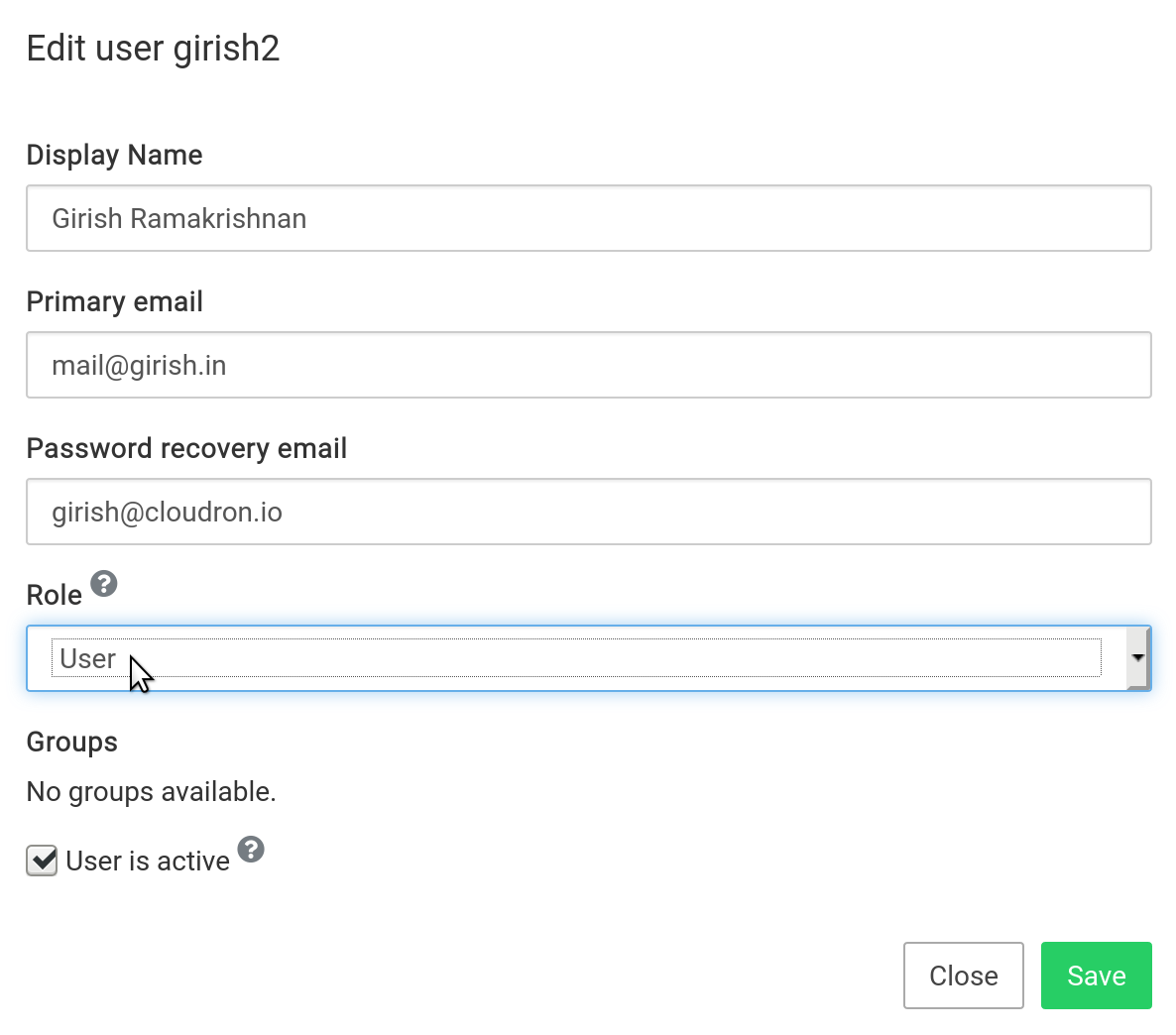Place cursor on the mail@girish.in text
The image size is (1176, 1035).
139,365
